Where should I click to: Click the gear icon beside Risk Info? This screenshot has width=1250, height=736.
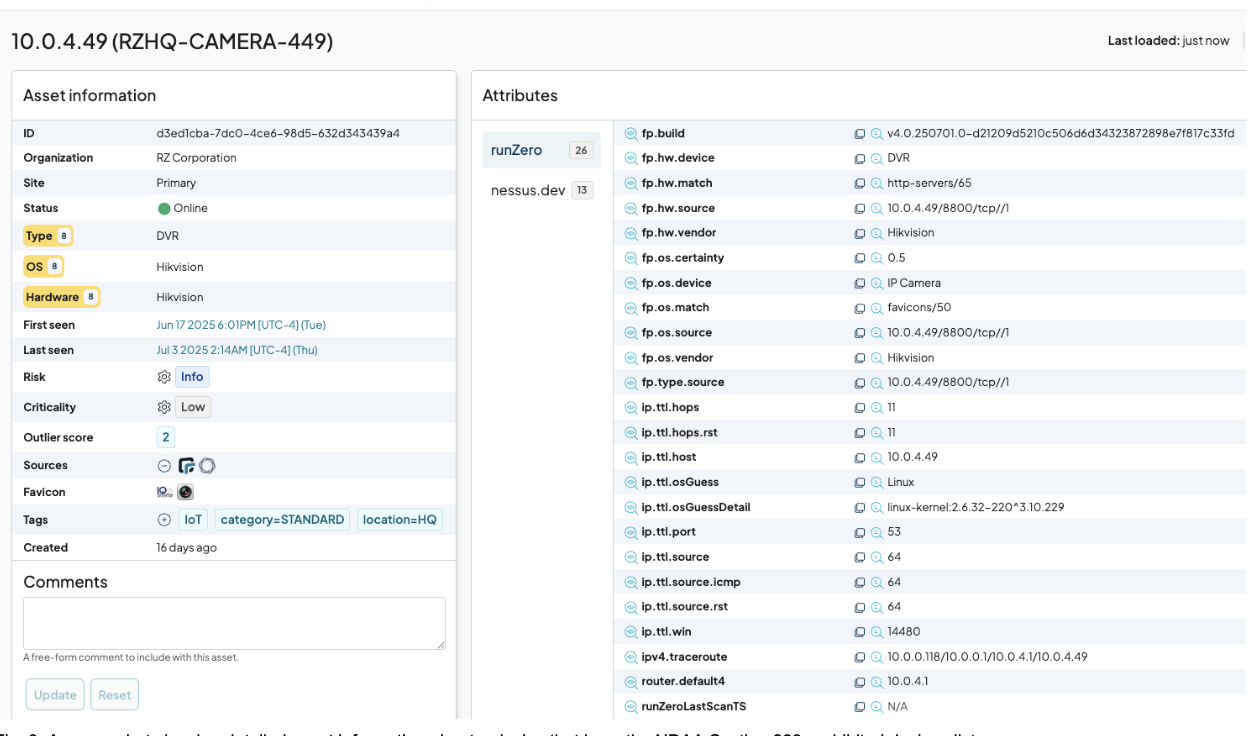tap(164, 377)
